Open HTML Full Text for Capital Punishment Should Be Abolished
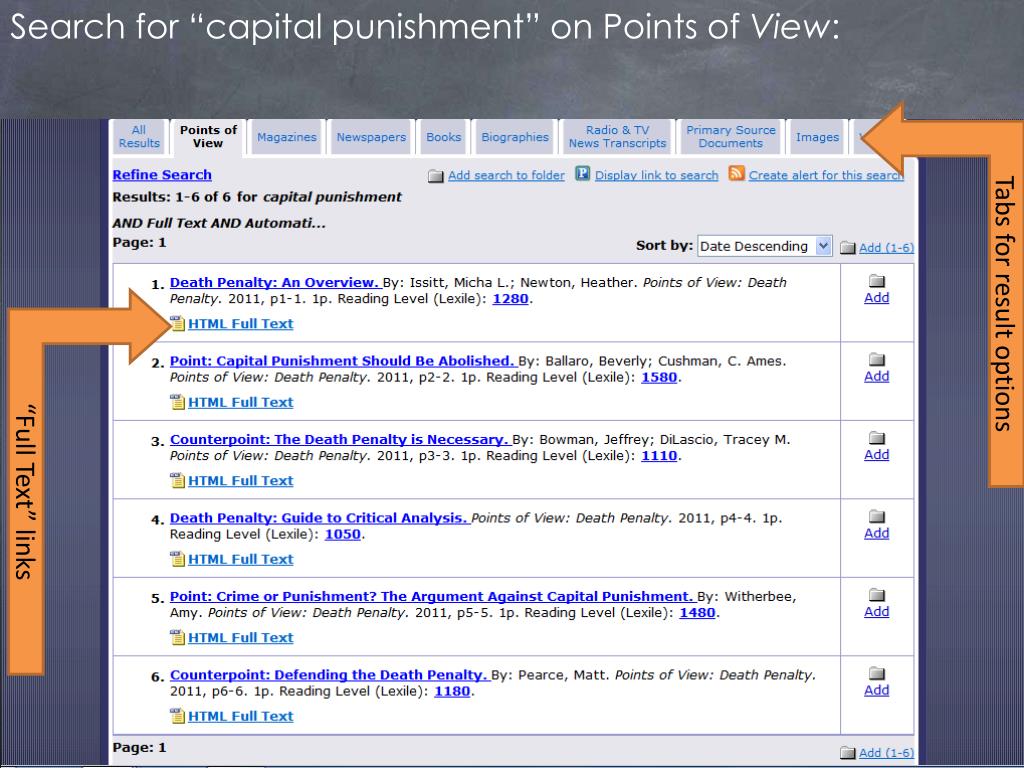The width and height of the screenshot is (1024, 768). click(240, 402)
